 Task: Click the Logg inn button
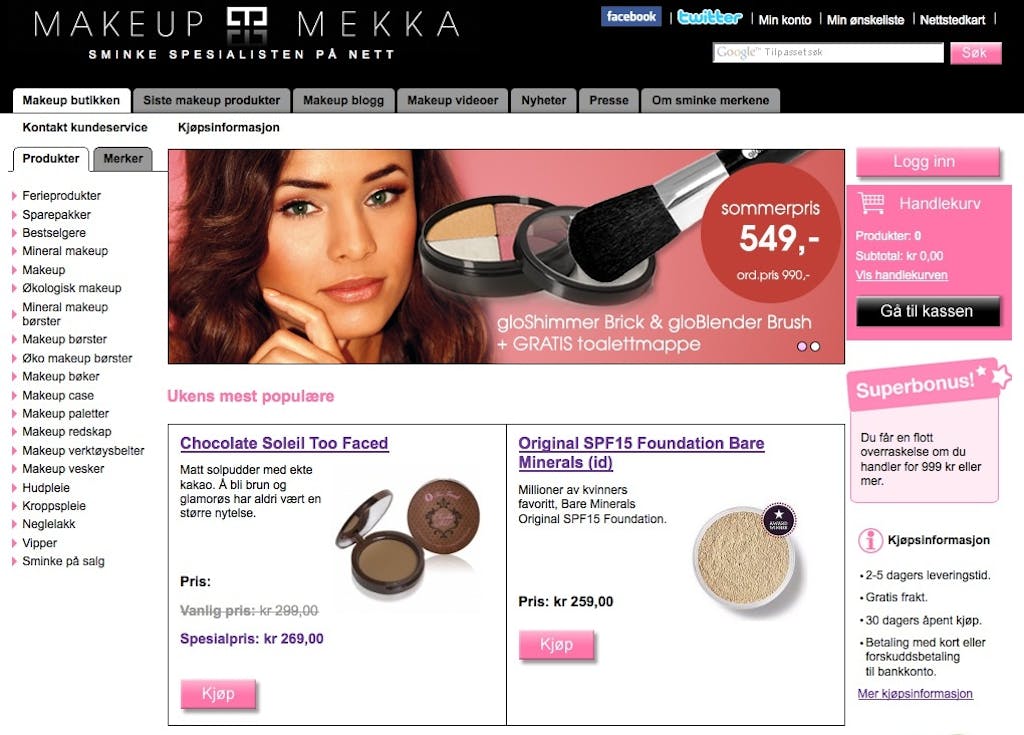[x=927, y=162]
